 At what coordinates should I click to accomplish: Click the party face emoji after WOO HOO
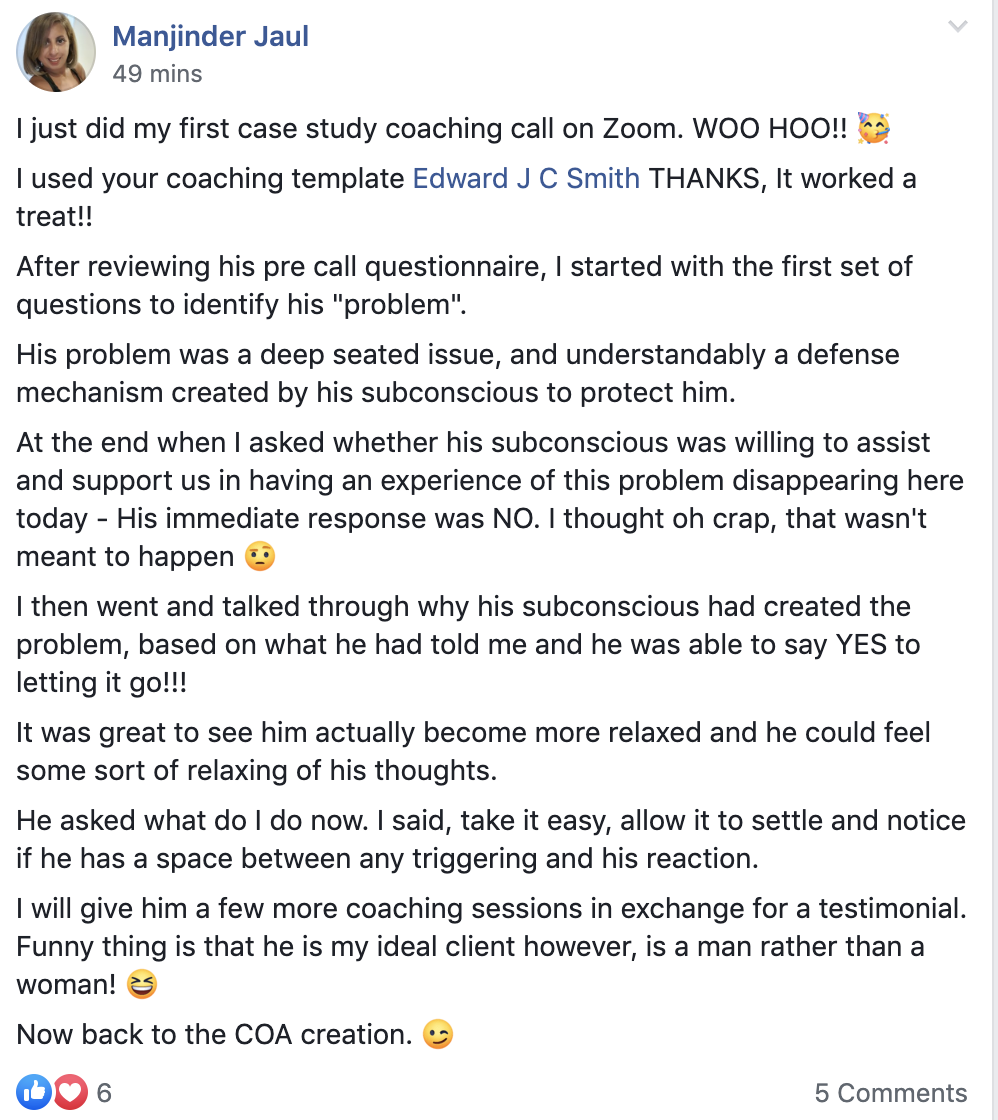874,128
